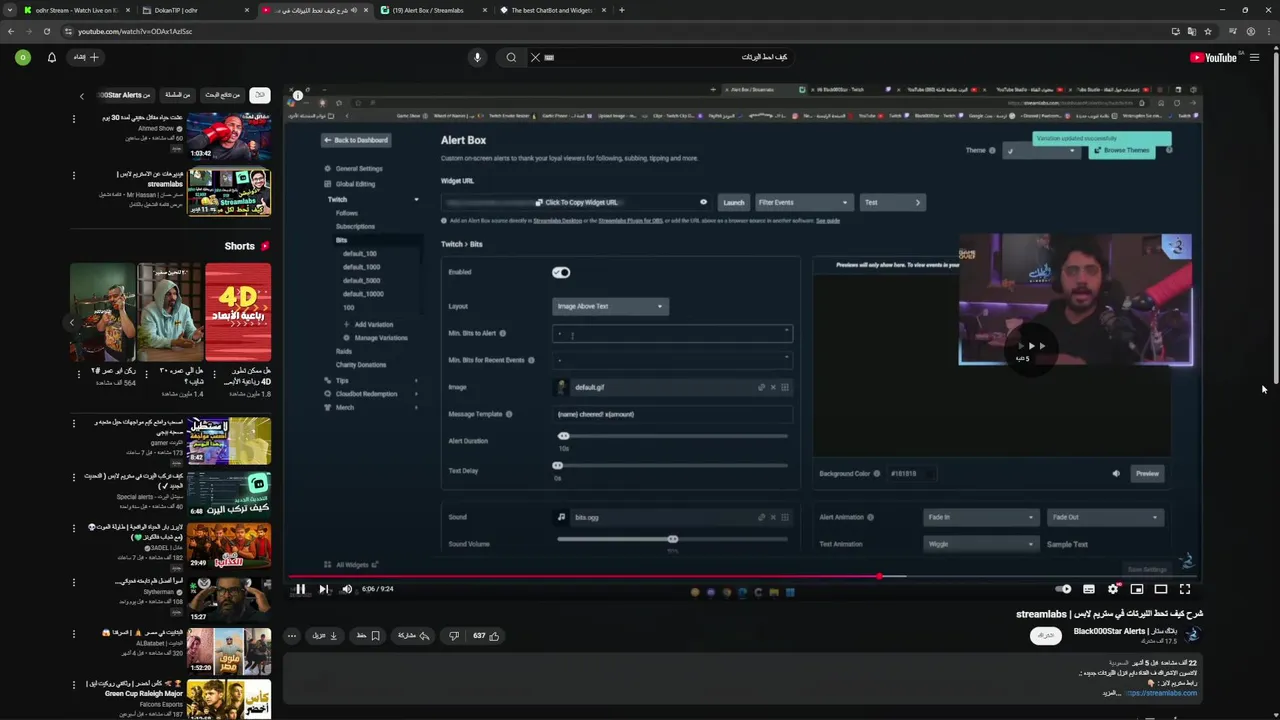
Task: Open Test dropdown in Alert Box
Action: coord(892,202)
